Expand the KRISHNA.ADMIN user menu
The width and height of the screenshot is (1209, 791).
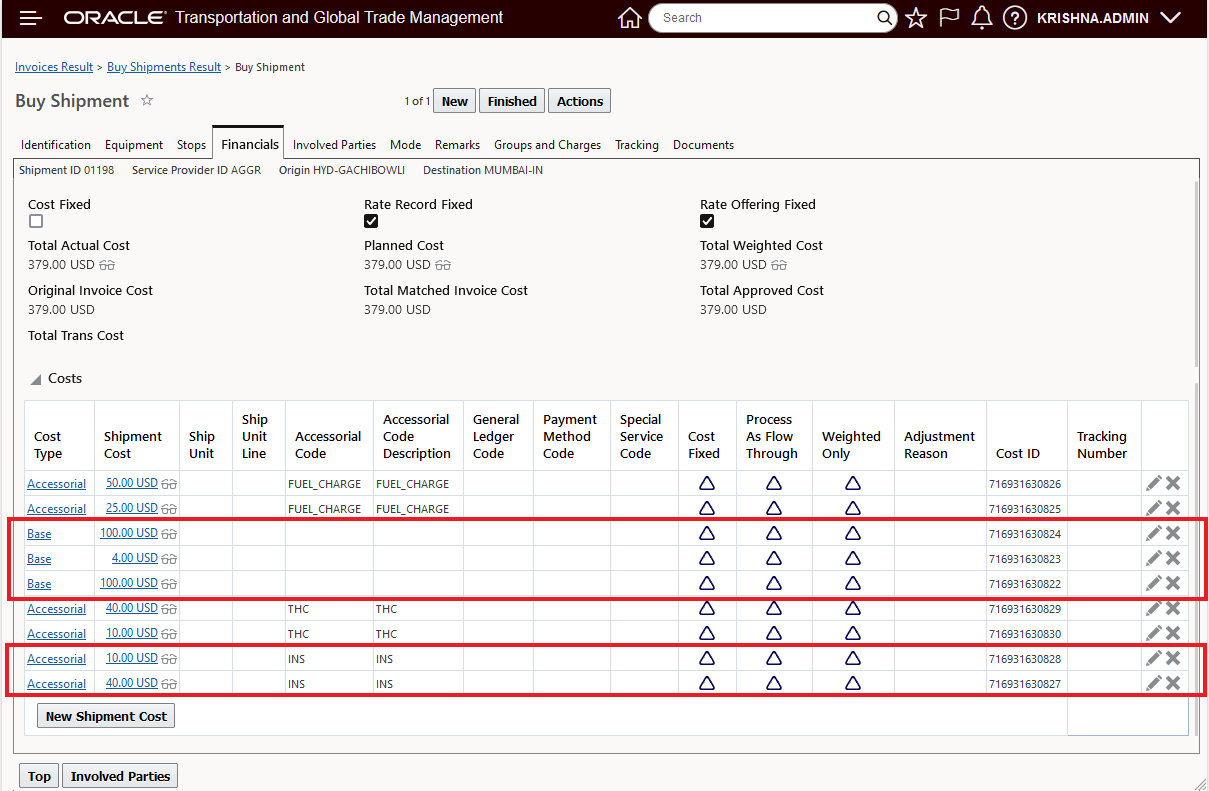coord(1172,18)
